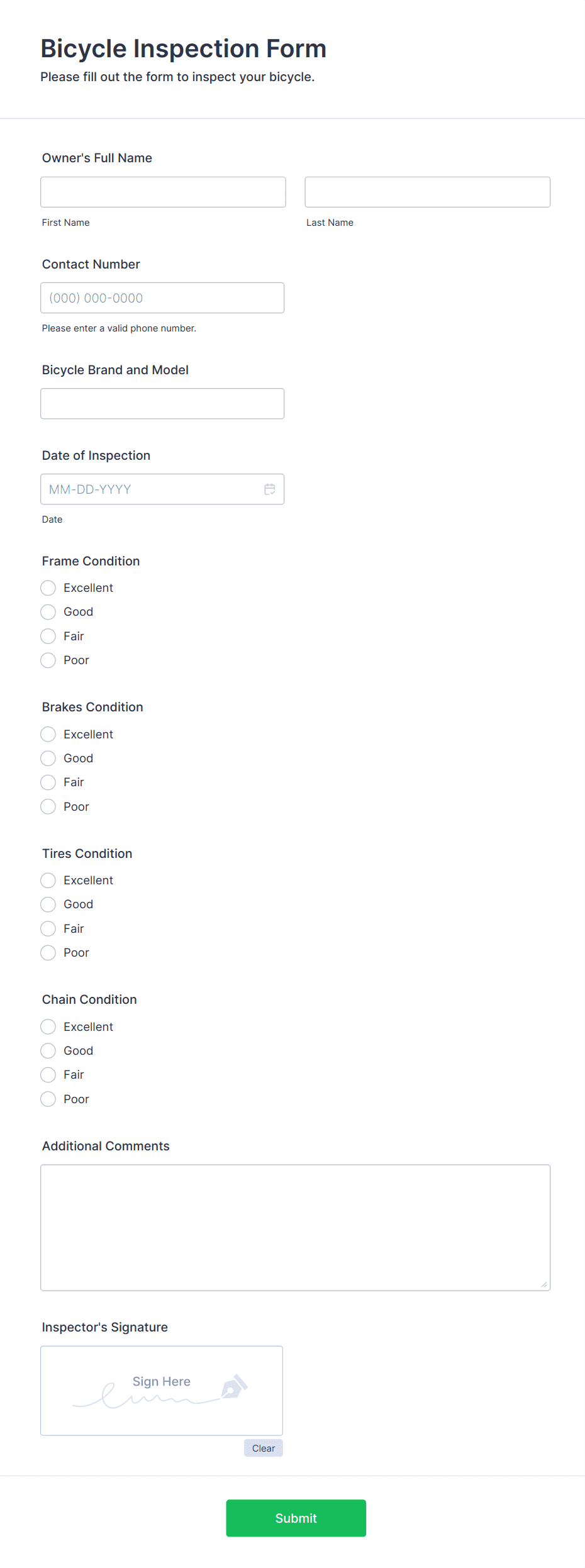Viewport: 585px width, 1568px height.
Task: Click the First Name input field
Action: tap(163, 192)
